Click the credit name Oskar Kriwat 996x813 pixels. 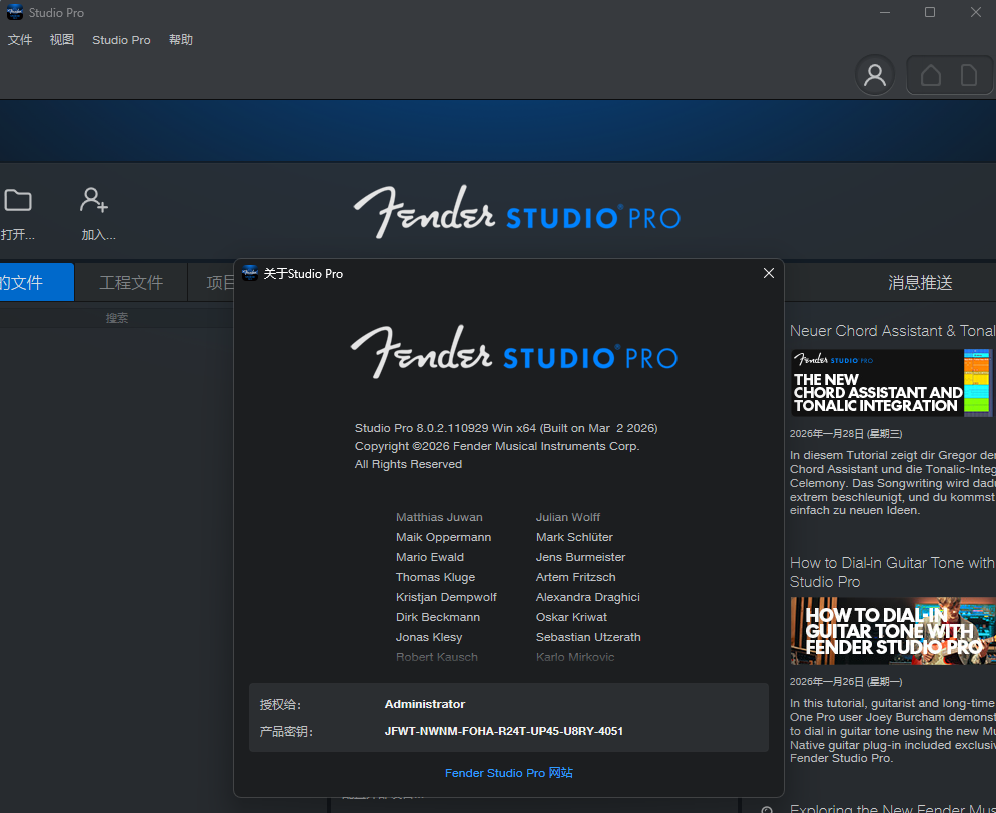tap(571, 617)
